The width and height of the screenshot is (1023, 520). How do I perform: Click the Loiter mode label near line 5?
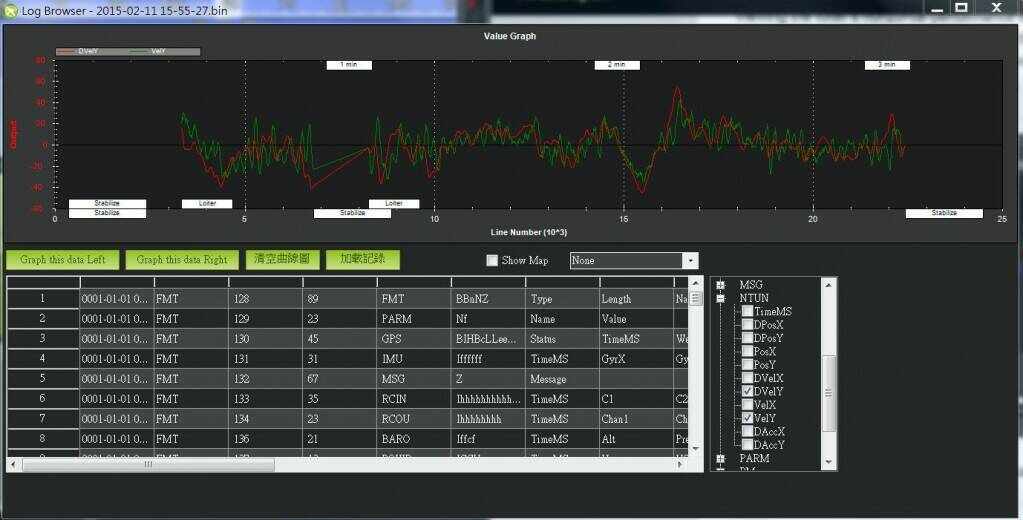pyautogui.click(x=208, y=203)
